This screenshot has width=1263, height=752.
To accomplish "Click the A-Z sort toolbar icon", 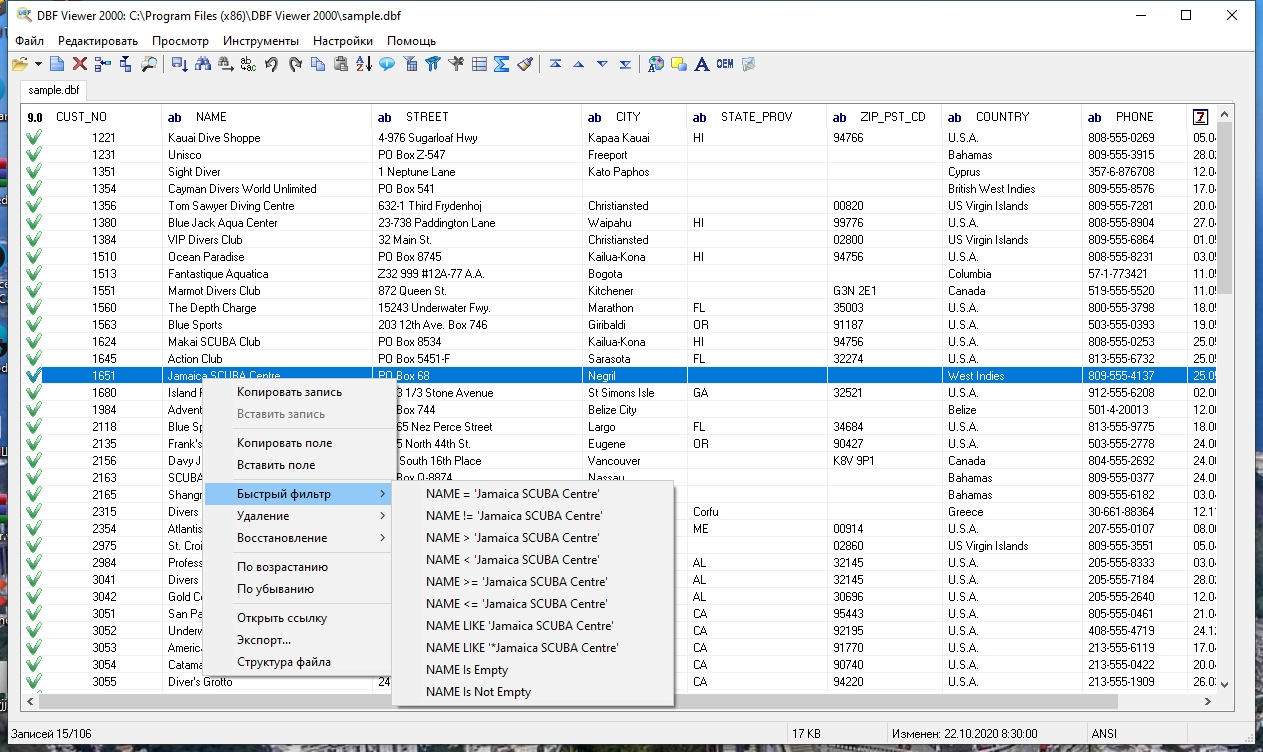I will 363,64.
